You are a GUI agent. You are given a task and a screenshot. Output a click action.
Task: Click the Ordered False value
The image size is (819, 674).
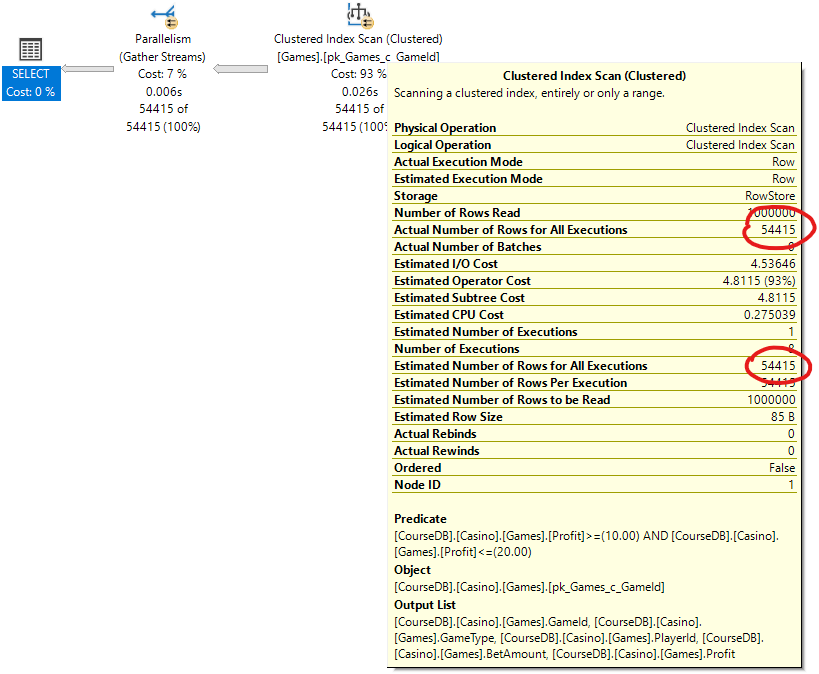(782, 468)
